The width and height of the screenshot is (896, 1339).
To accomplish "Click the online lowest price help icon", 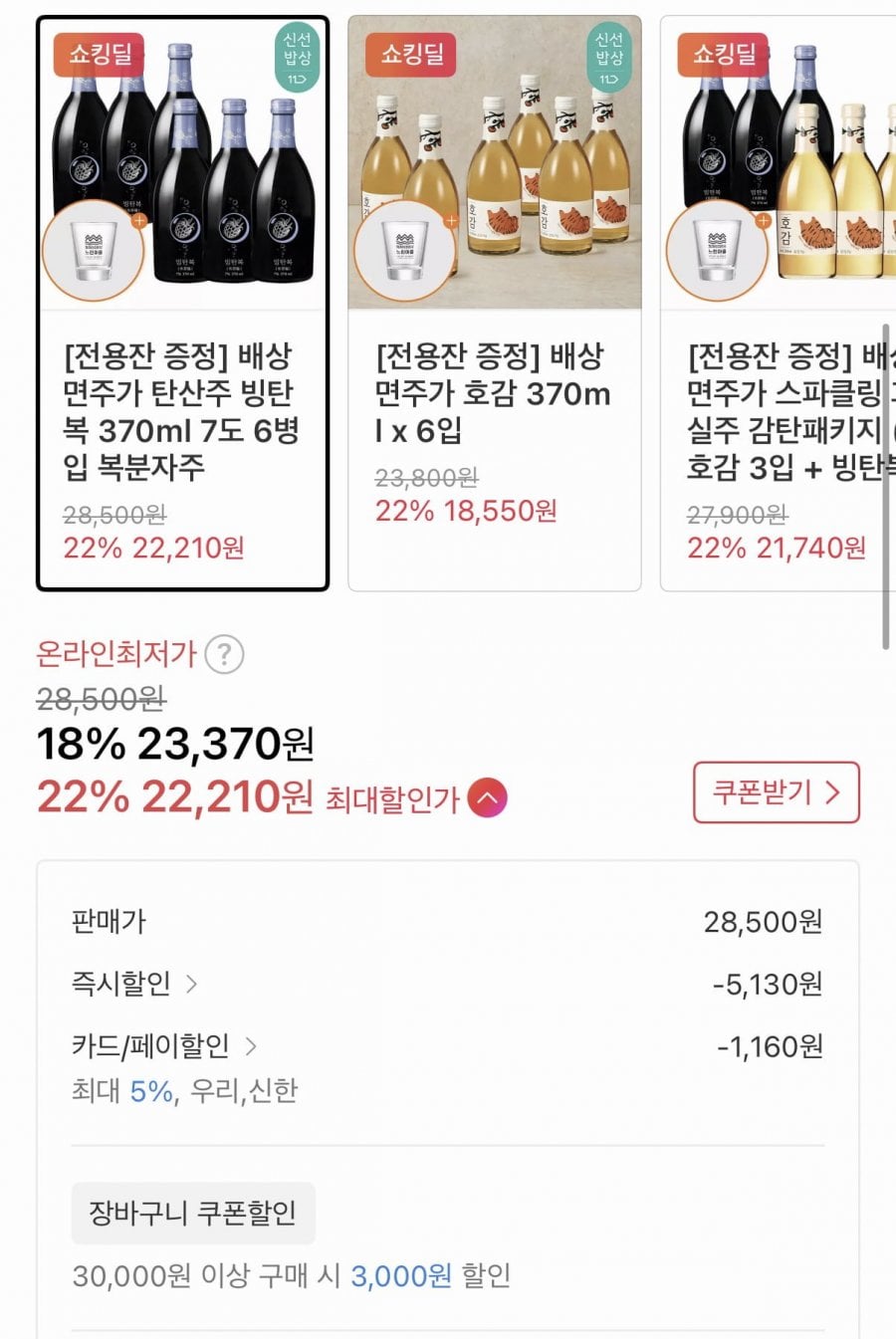I will (224, 655).
